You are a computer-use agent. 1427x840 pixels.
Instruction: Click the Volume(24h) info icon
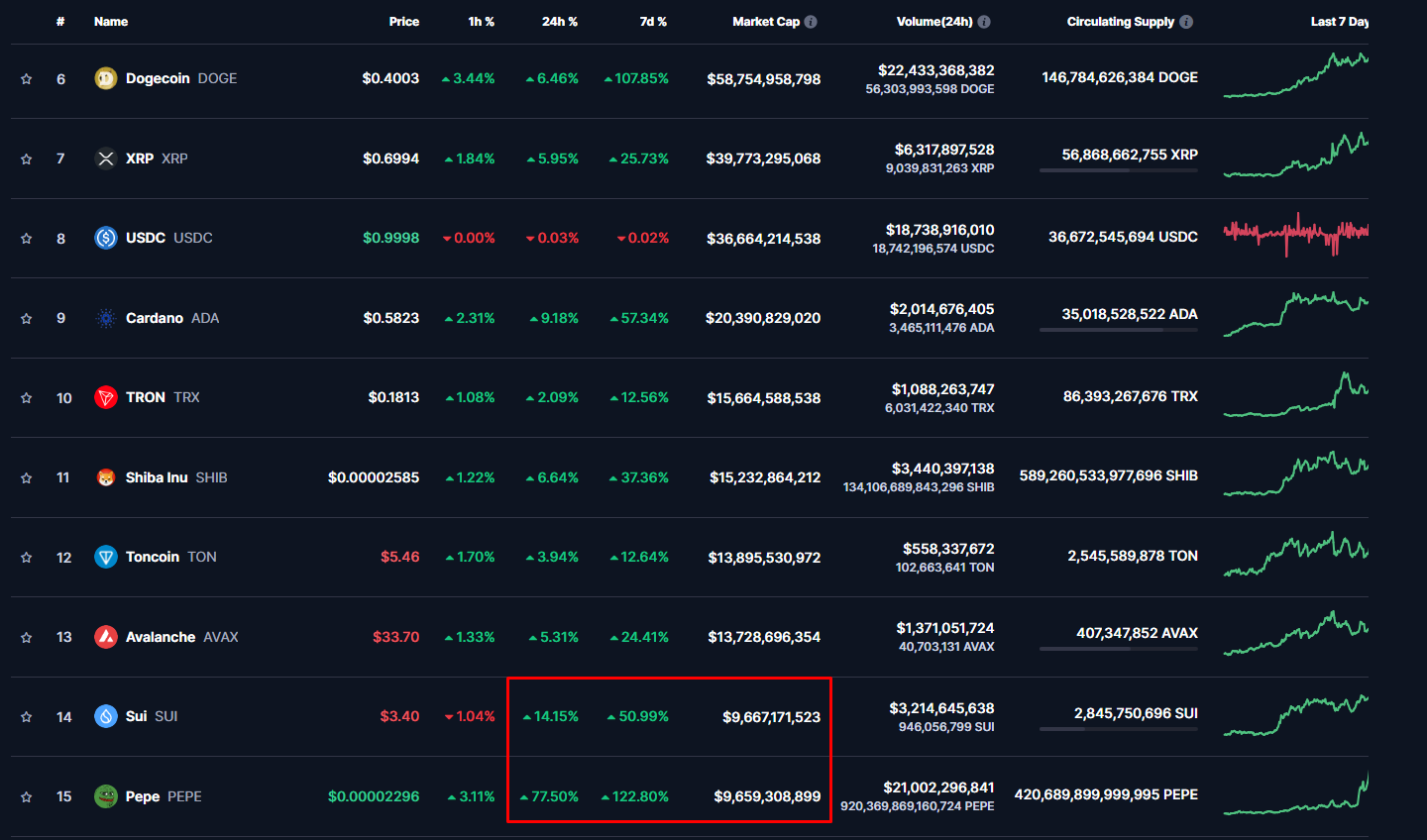984,22
